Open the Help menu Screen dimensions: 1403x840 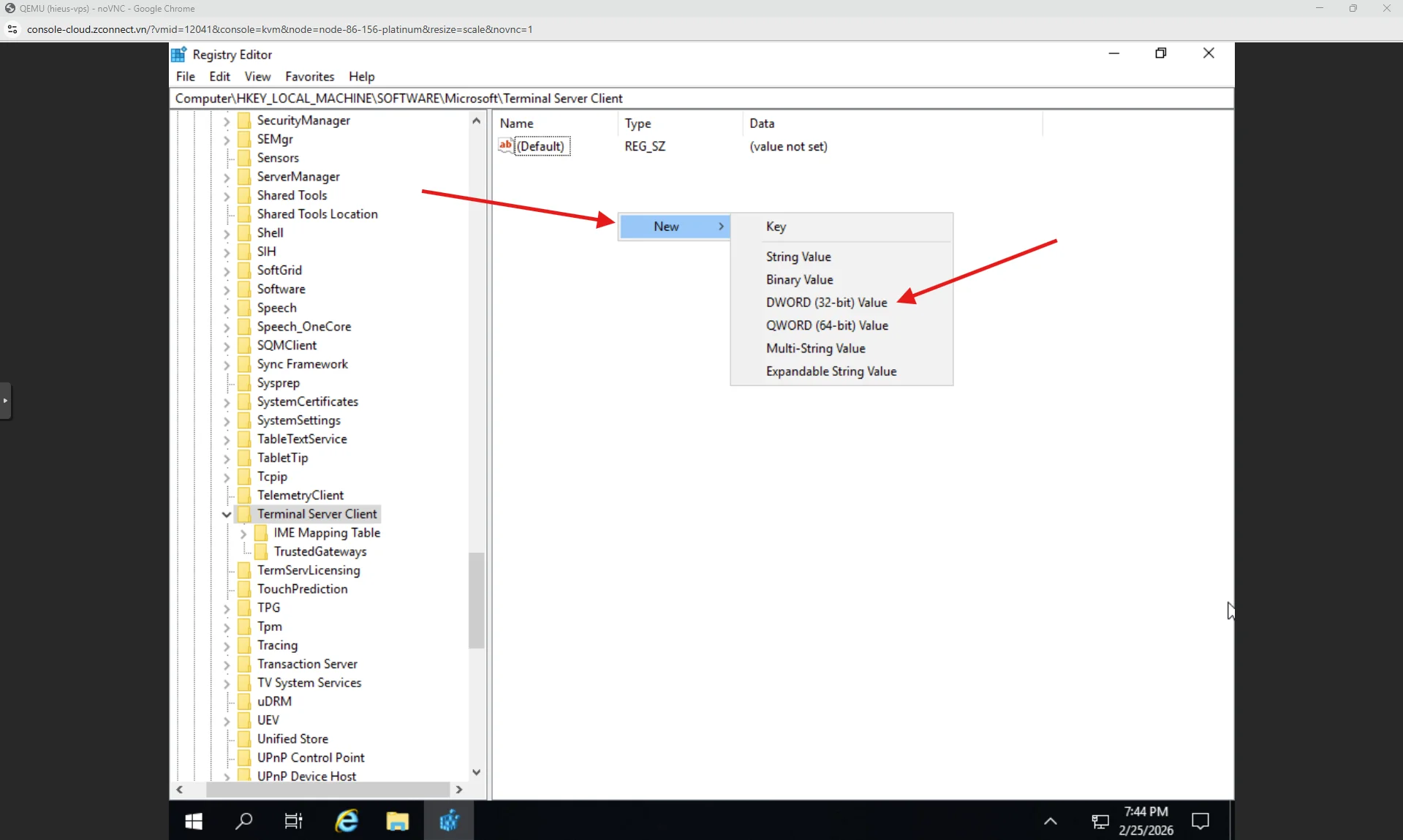pyautogui.click(x=361, y=76)
